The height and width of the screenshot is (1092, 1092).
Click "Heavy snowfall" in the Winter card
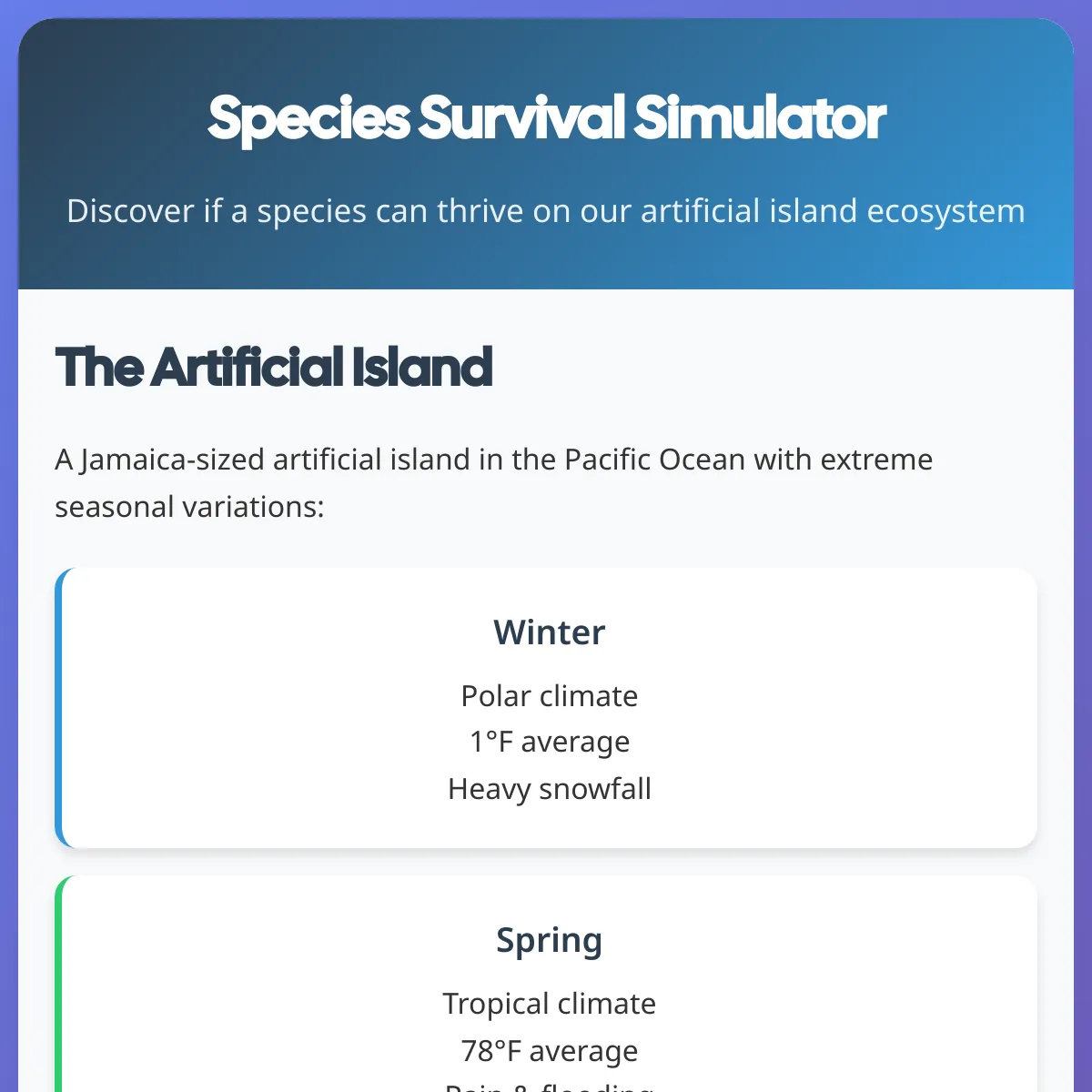[550, 789]
